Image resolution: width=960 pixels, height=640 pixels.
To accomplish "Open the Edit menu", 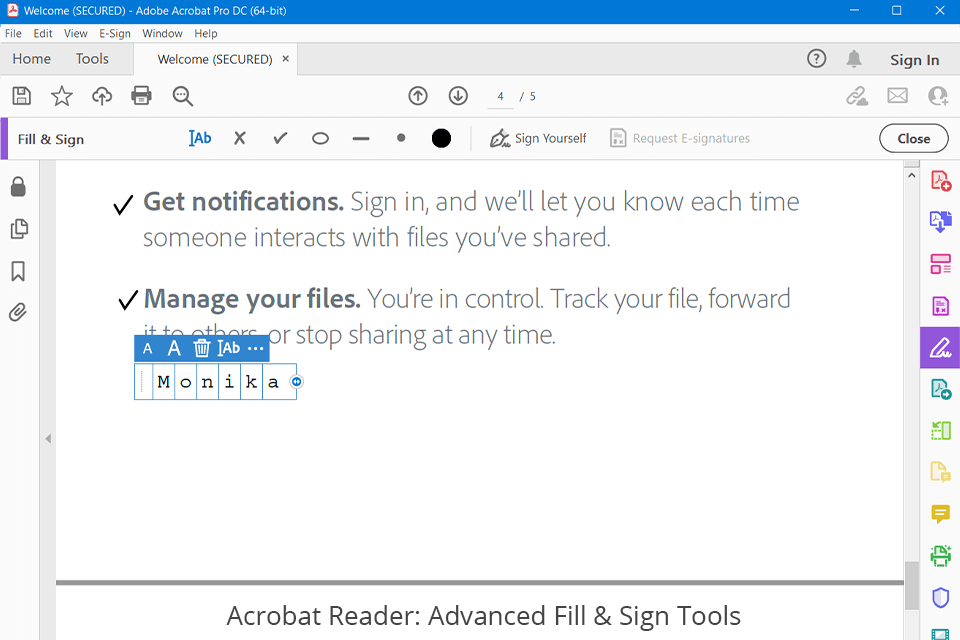I will pos(42,33).
